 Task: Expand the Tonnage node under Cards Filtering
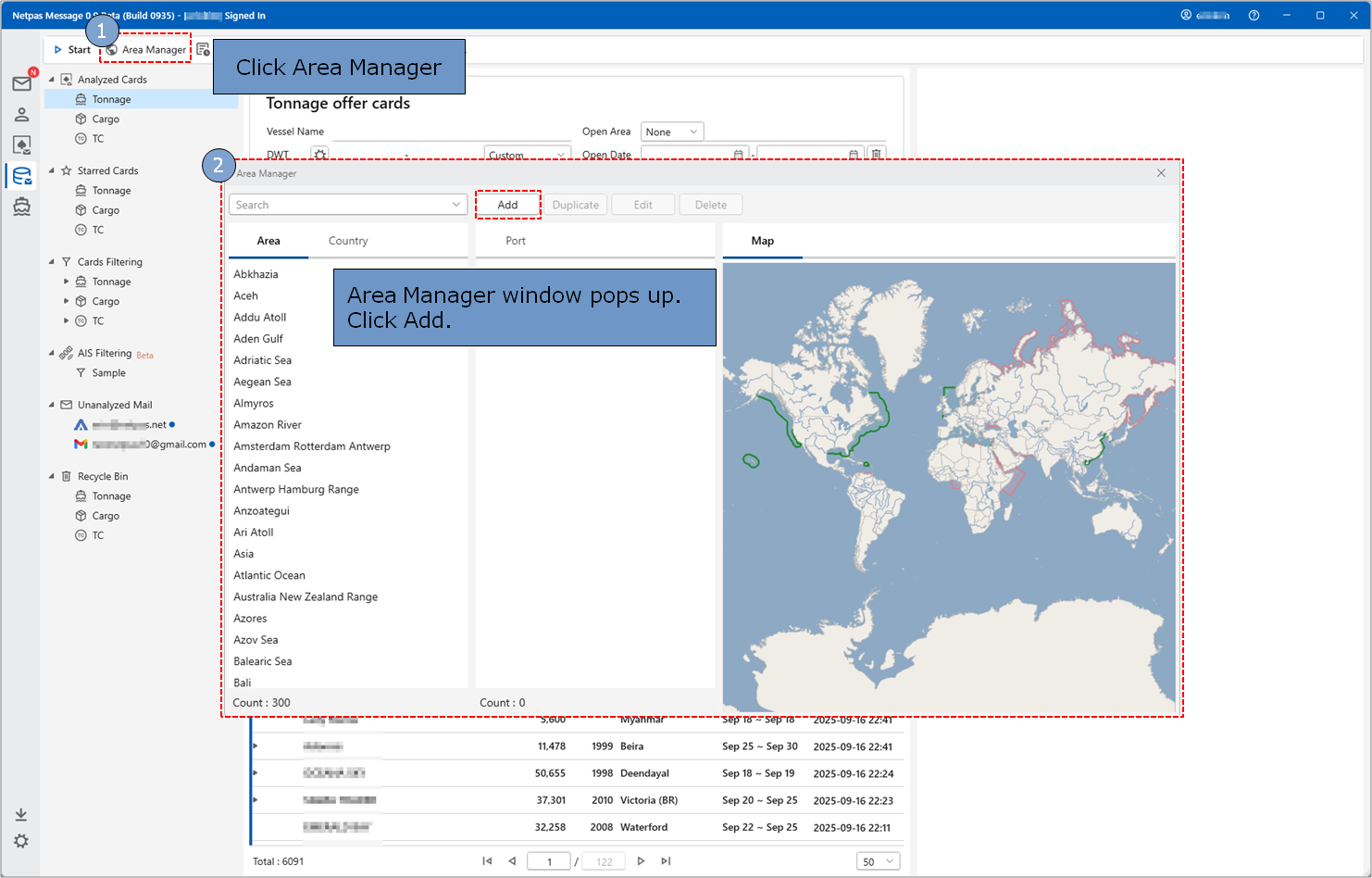[66, 282]
